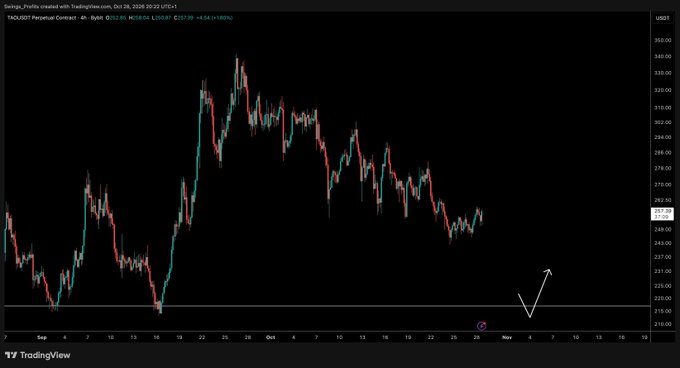Click the 350.00 price axis label
This screenshot has width=680, height=368.
(x=662, y=40)
